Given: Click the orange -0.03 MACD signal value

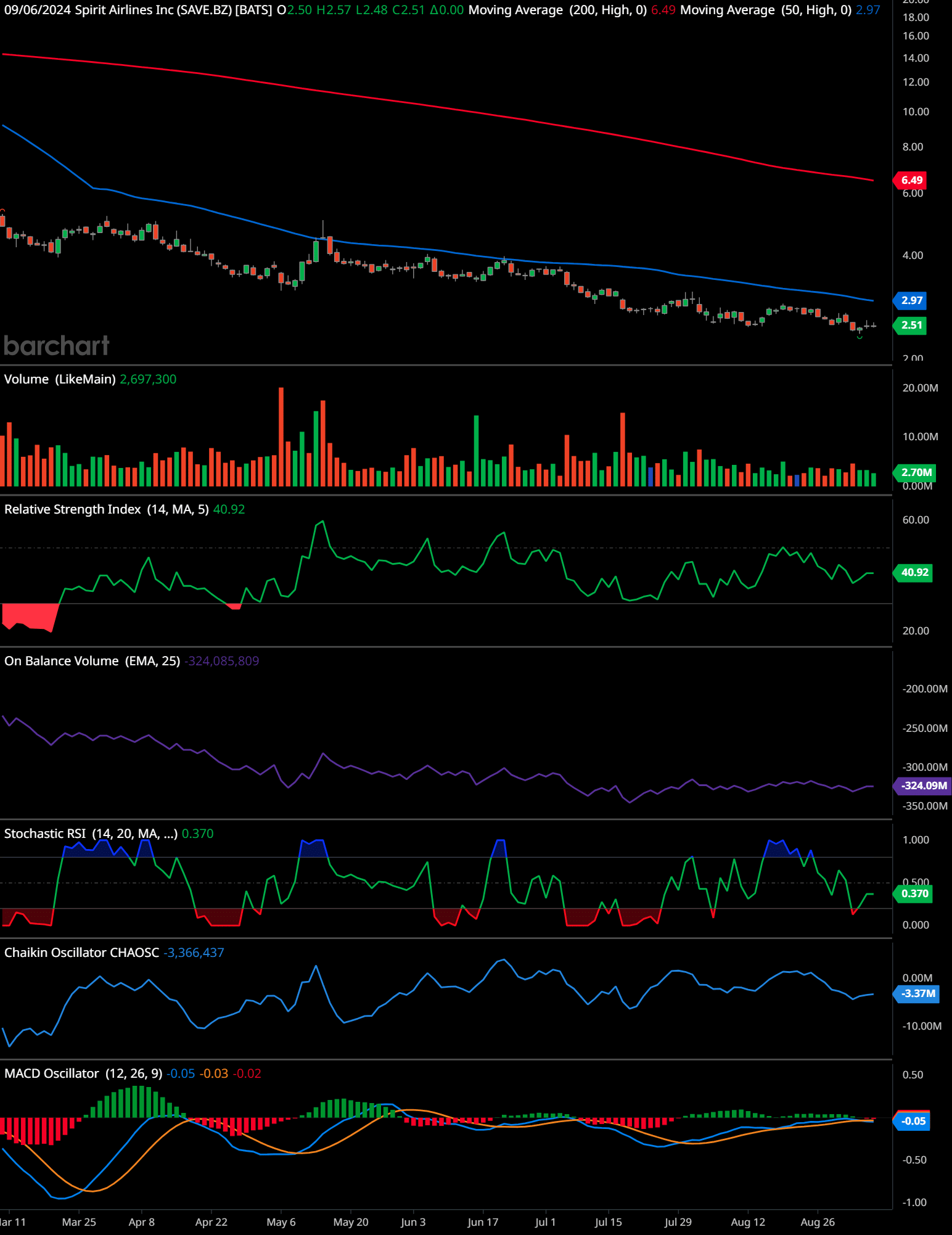Looking at the screenshot, I should coord(214,1073).
